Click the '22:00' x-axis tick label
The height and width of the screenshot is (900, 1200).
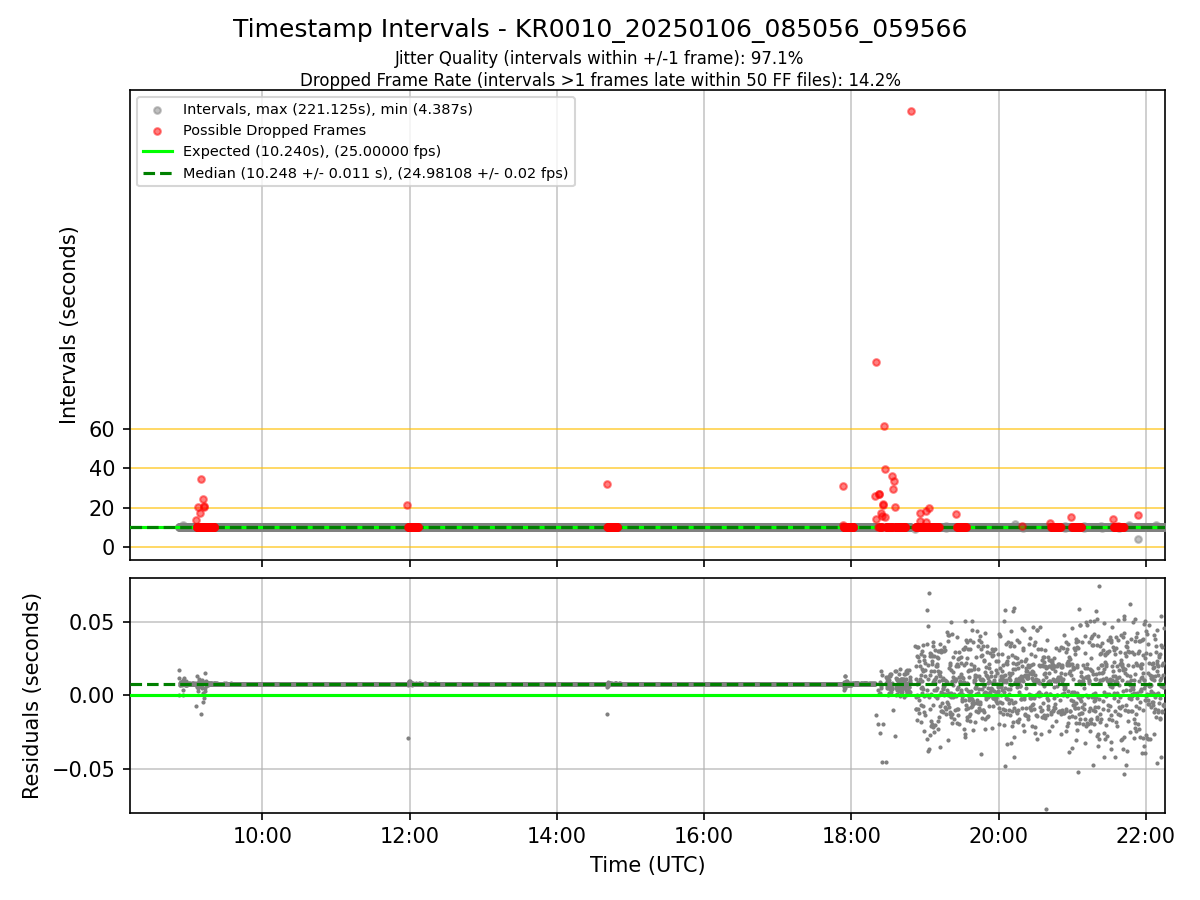coord(1145,835)
